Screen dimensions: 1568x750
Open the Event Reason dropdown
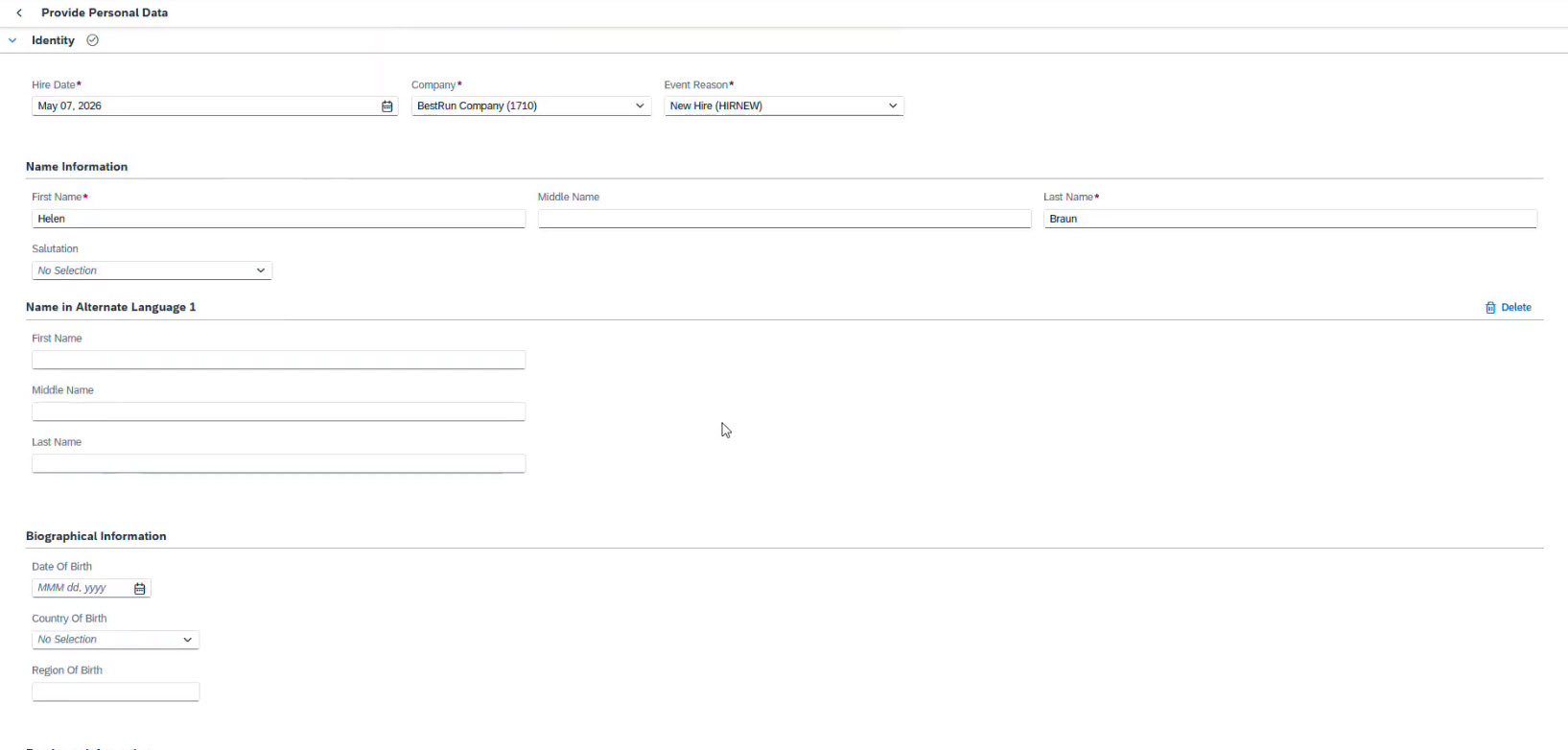point(893,106)
